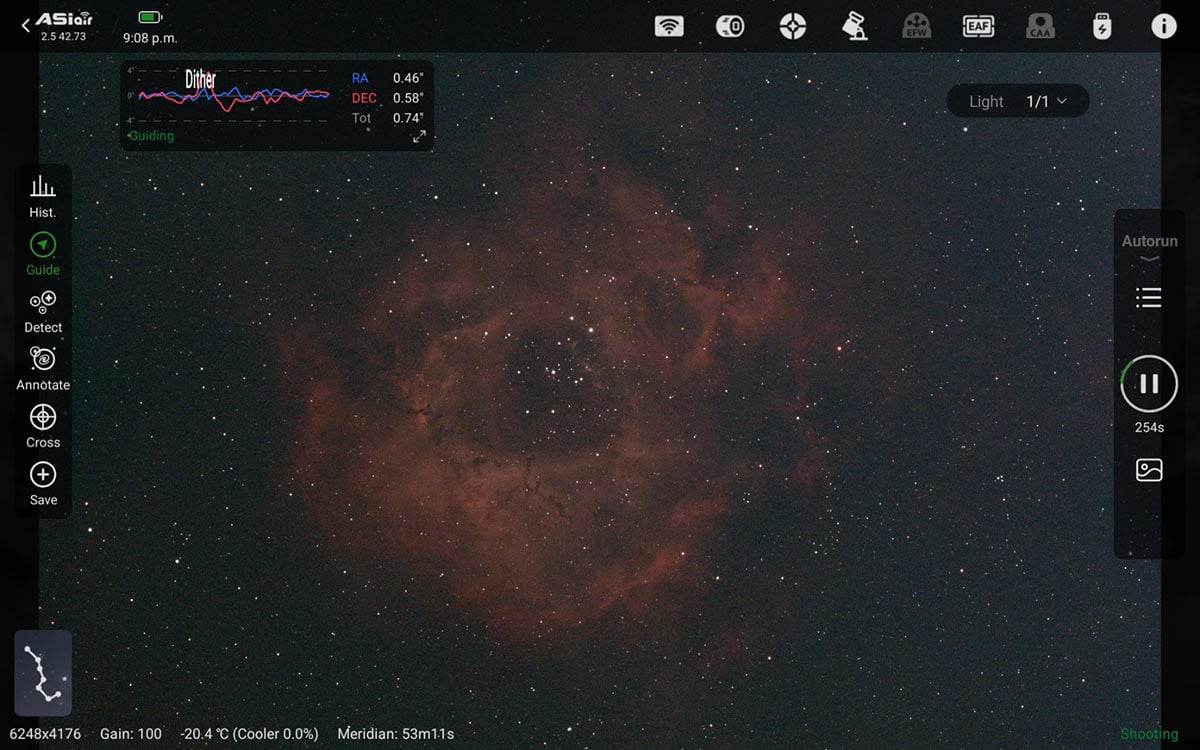1200x750 pixels.
Task: Open the histogram panel via Hist
Action: (x=42, y=193)
